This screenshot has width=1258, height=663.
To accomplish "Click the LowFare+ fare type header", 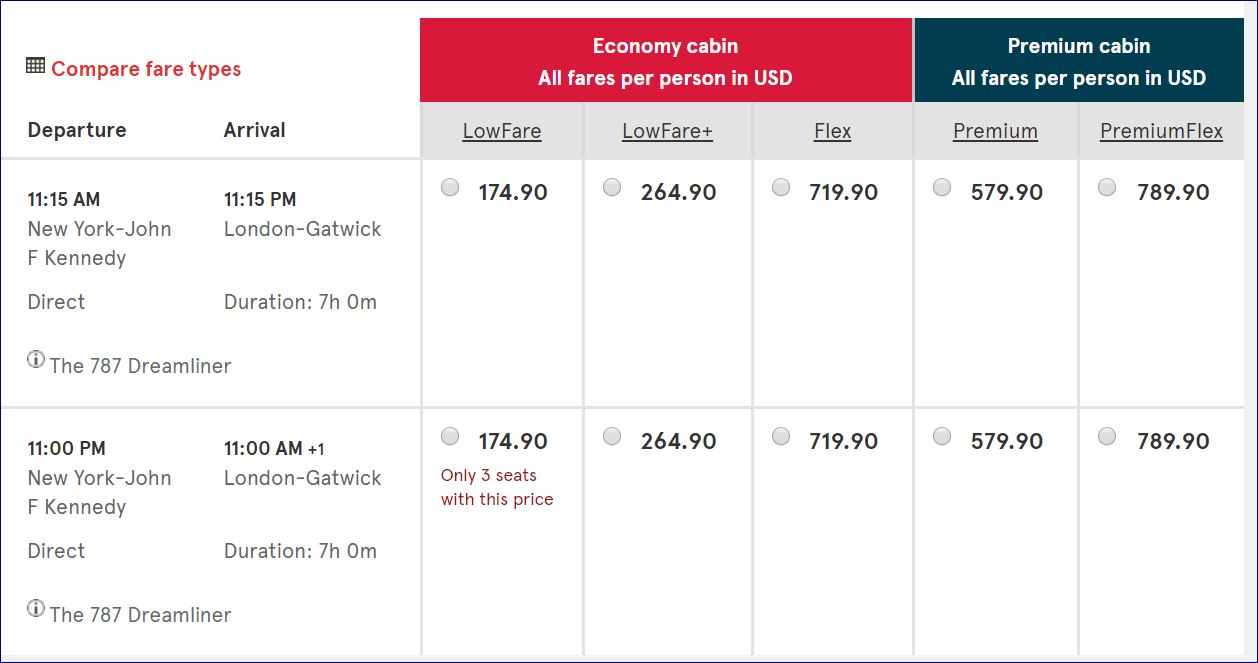I will click(x=667, y=131).
